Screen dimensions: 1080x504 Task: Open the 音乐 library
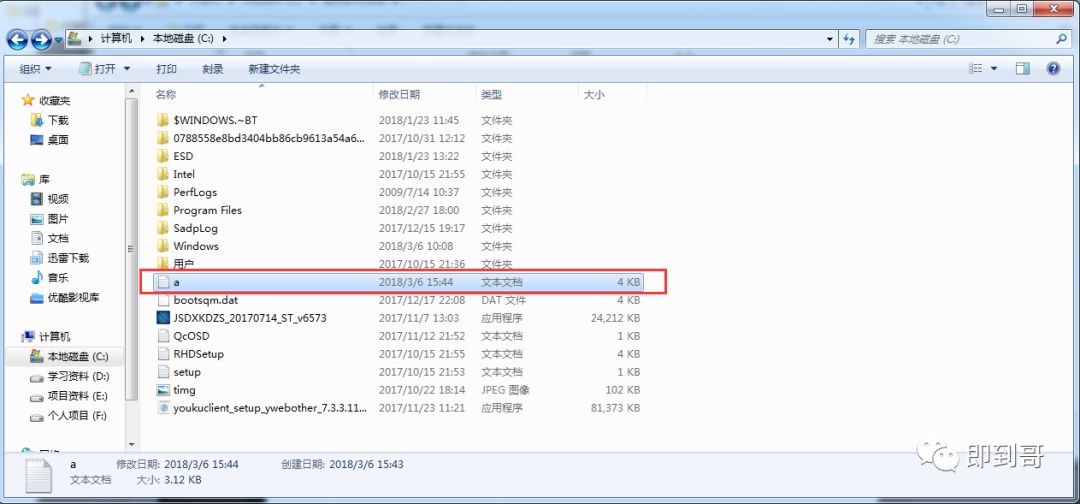pos(50,277)
